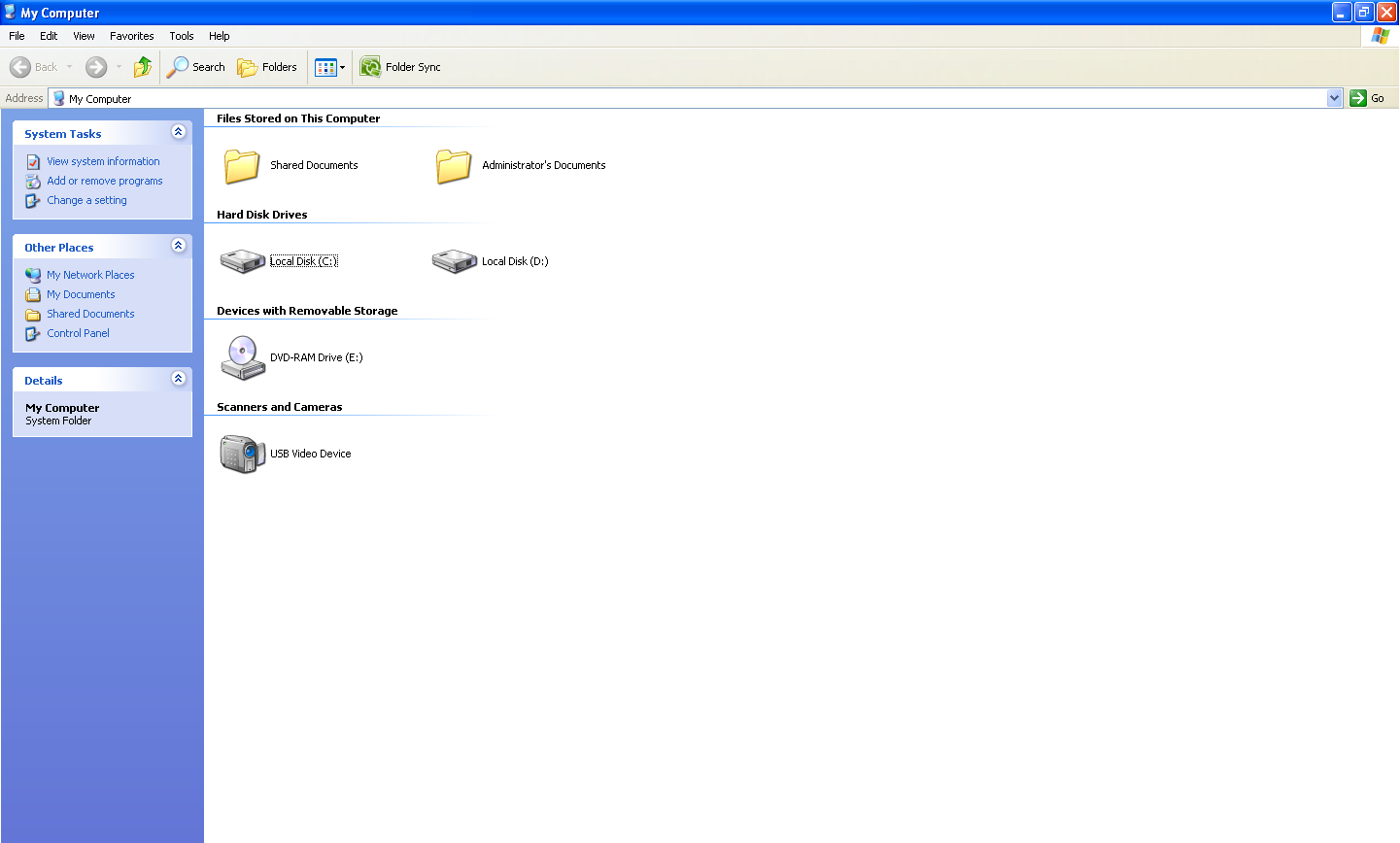Open the Search pane
Viewport: 1400px width, 843px height.
196,67
